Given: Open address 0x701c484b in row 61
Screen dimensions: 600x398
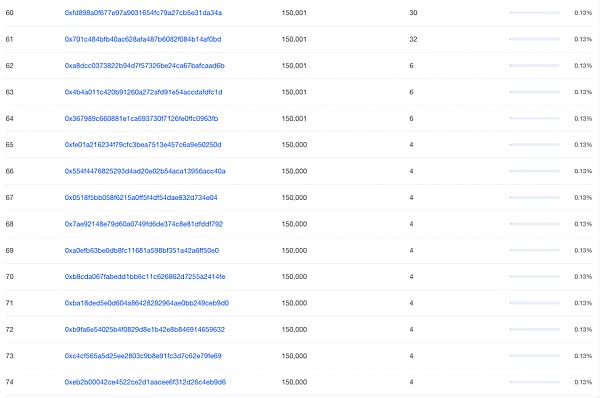Looking at the screenshot, I should click(143, 39).
